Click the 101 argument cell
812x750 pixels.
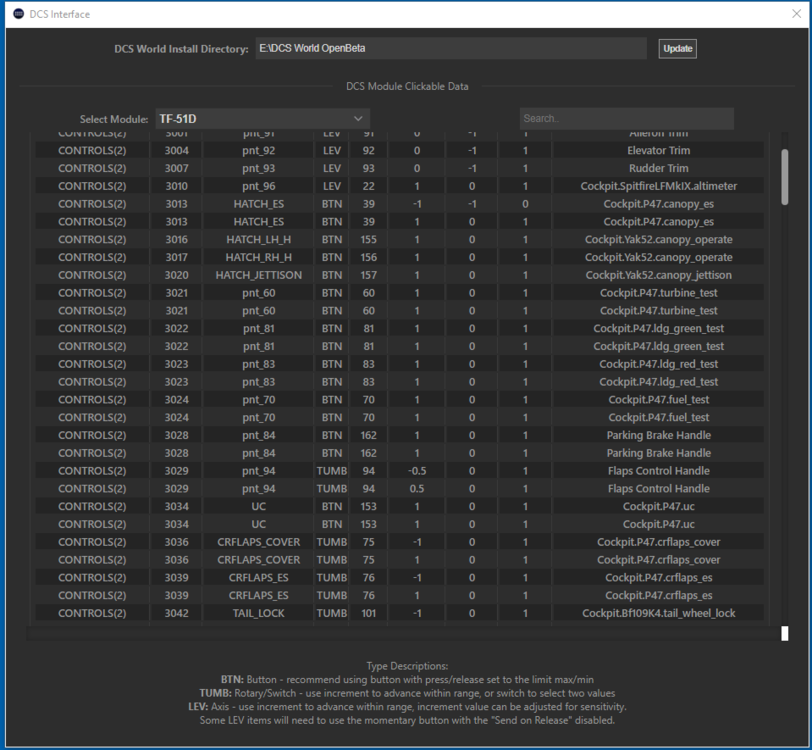click(x=369, y=613)
